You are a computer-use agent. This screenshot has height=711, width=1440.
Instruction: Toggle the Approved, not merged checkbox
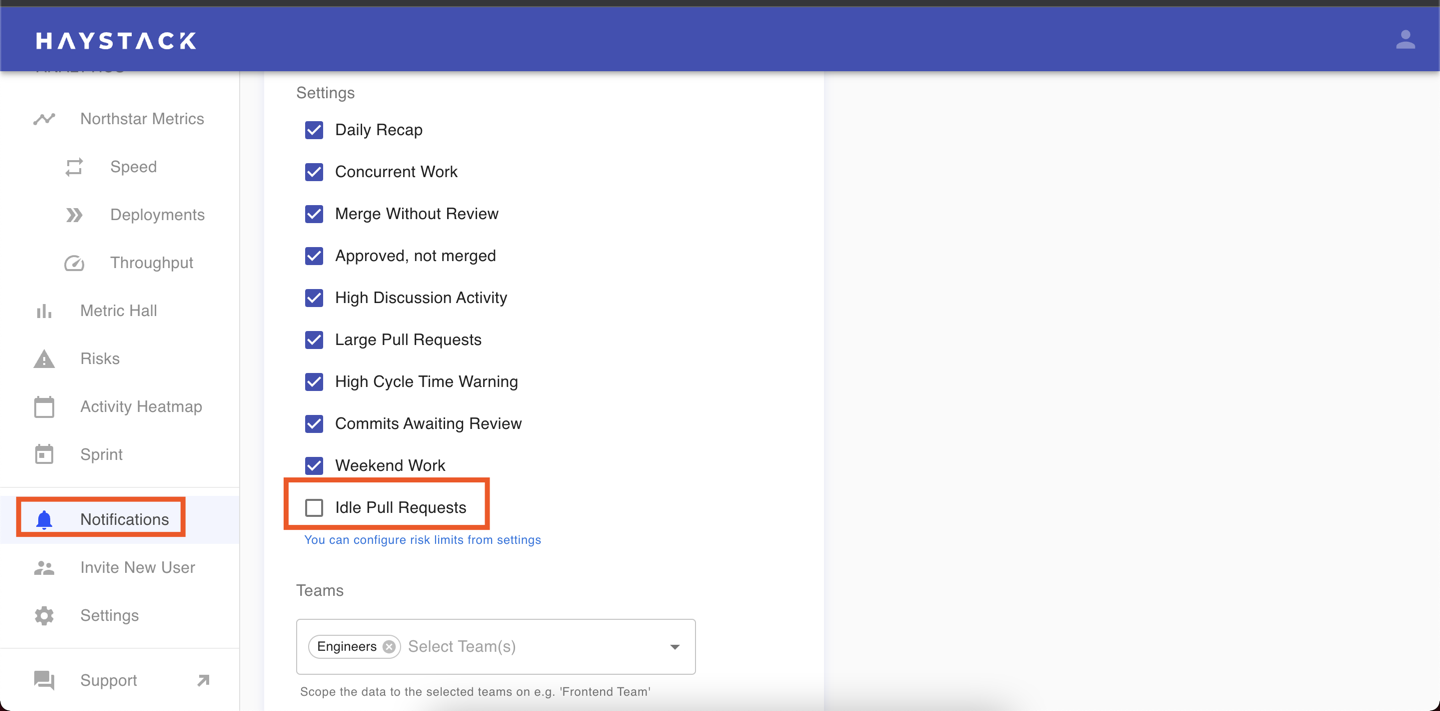point(314,256)
